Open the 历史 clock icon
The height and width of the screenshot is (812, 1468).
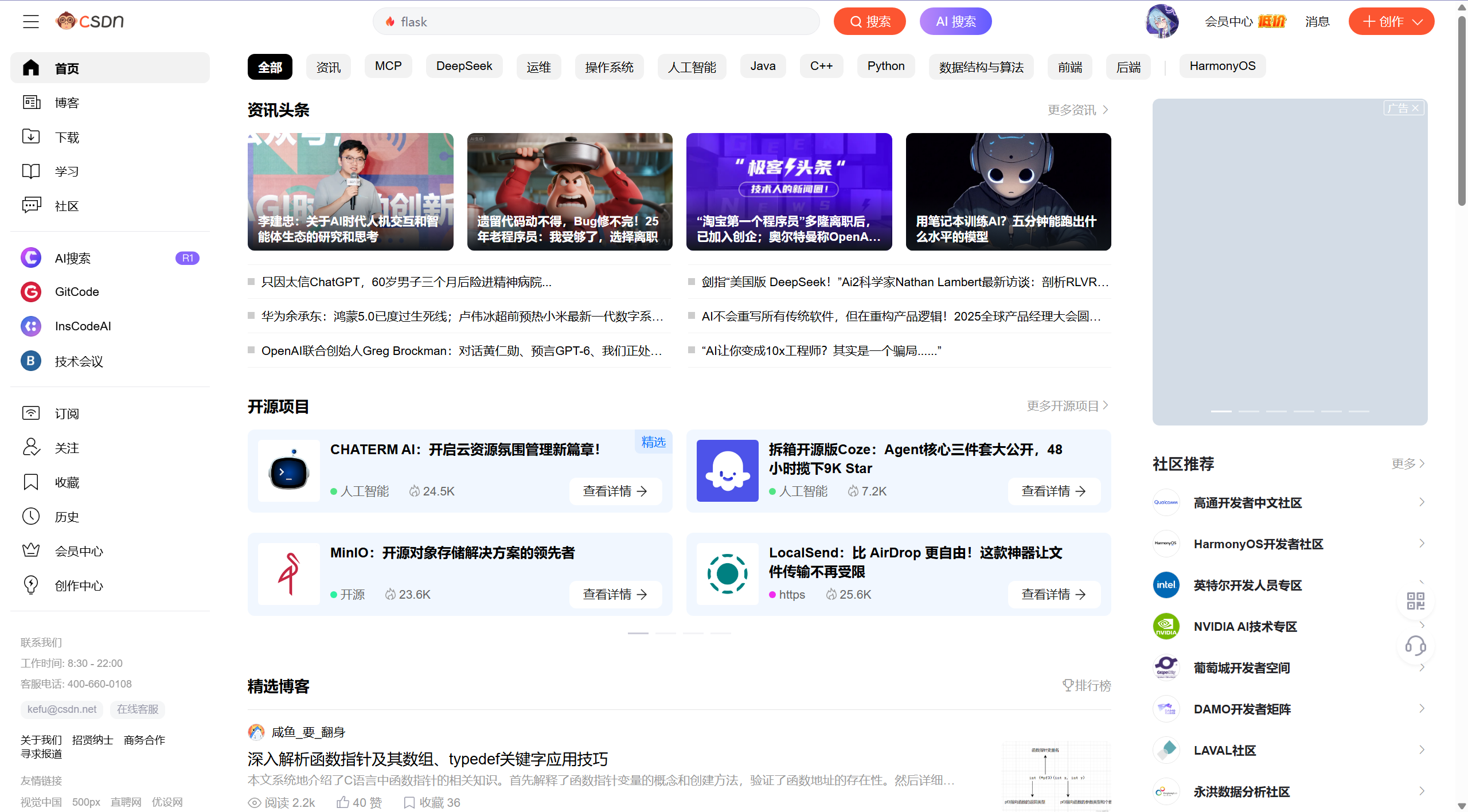pyautogui.click(x=31, y=516)
